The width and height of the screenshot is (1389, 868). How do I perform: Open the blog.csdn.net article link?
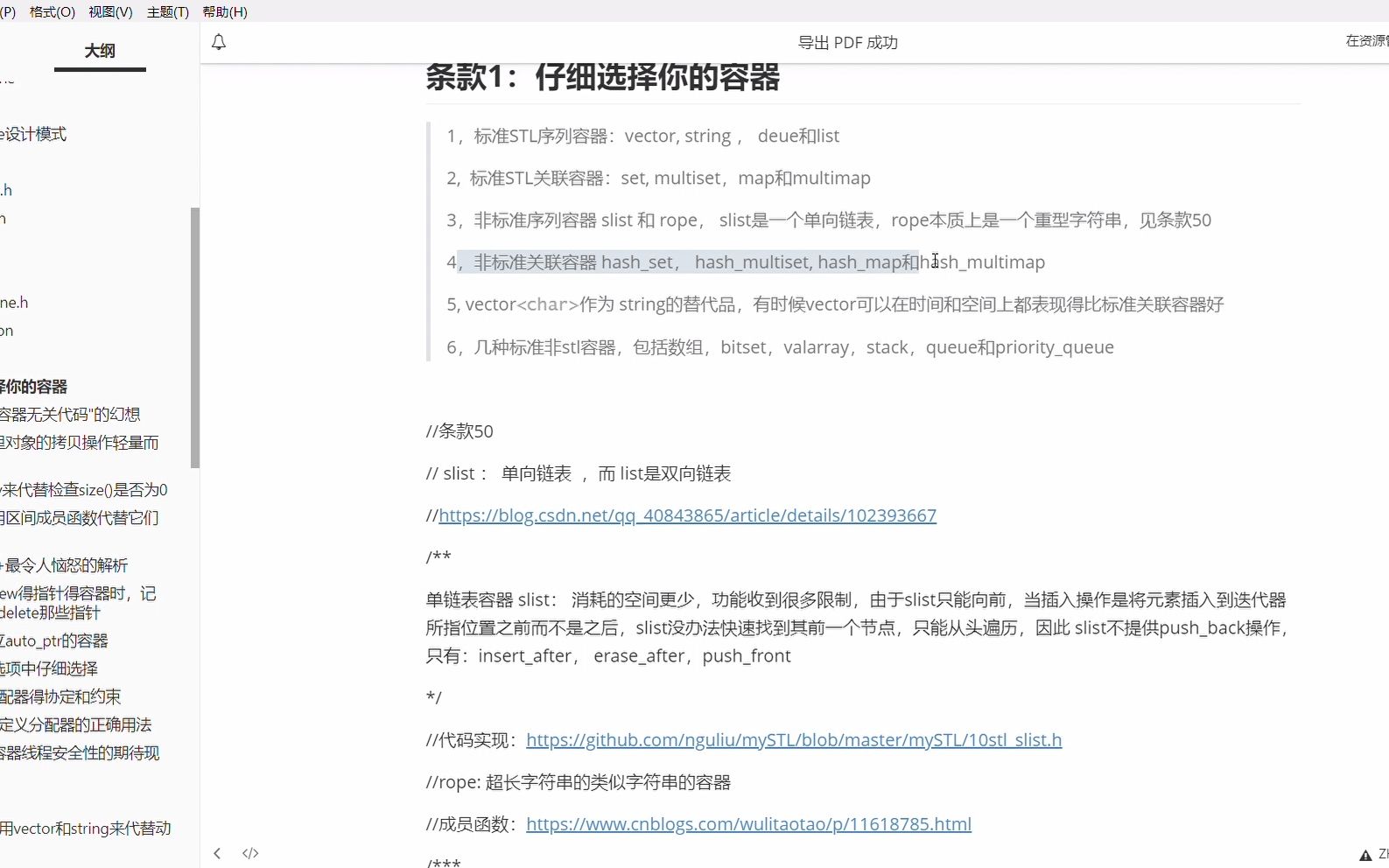[x=687, y=515]
